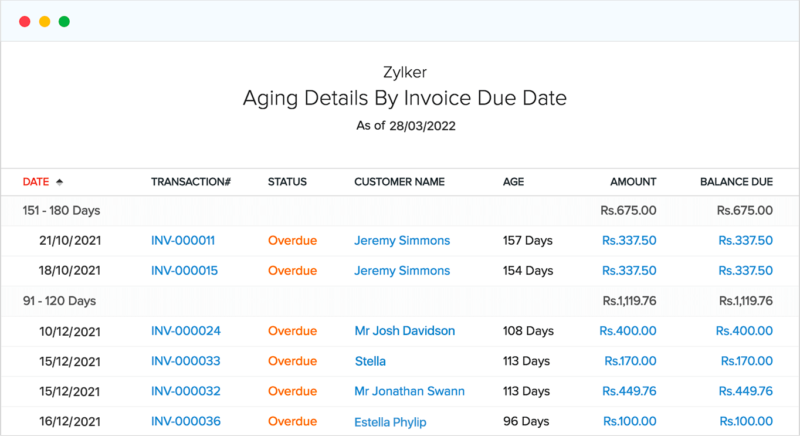Click the sort arrow icon beside DATE
Screen dimensions: 800x436
coord(59,182)
